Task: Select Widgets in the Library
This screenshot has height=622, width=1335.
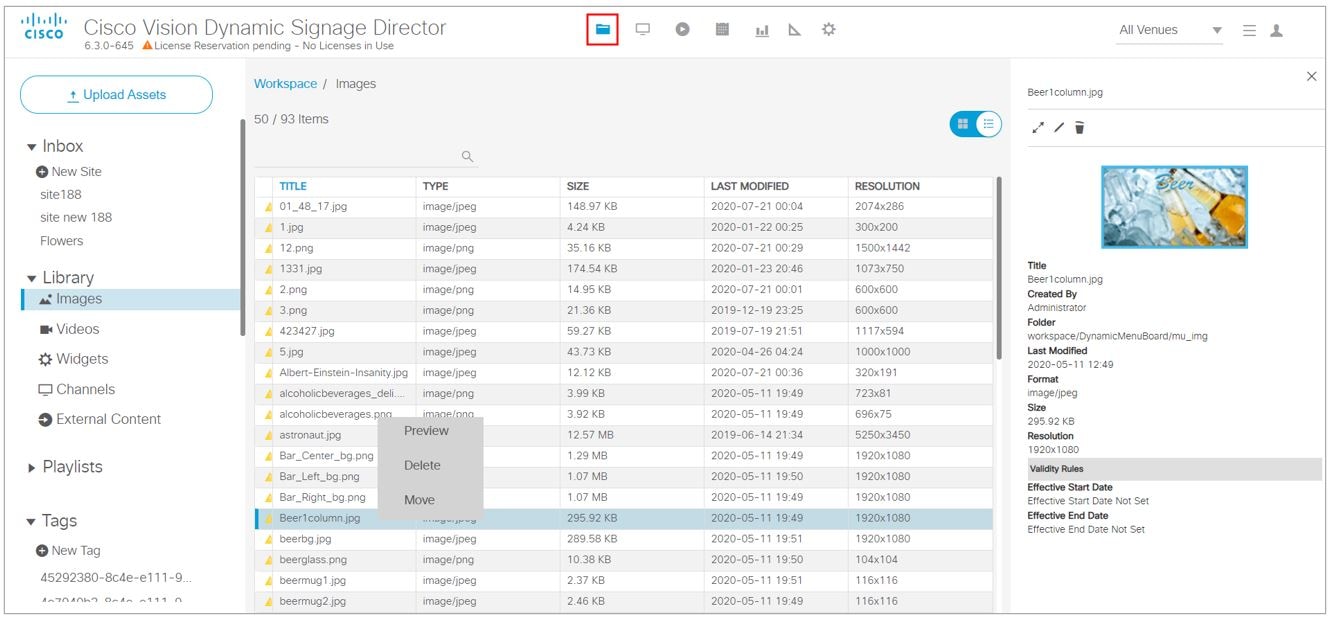Action: [73, 359]
